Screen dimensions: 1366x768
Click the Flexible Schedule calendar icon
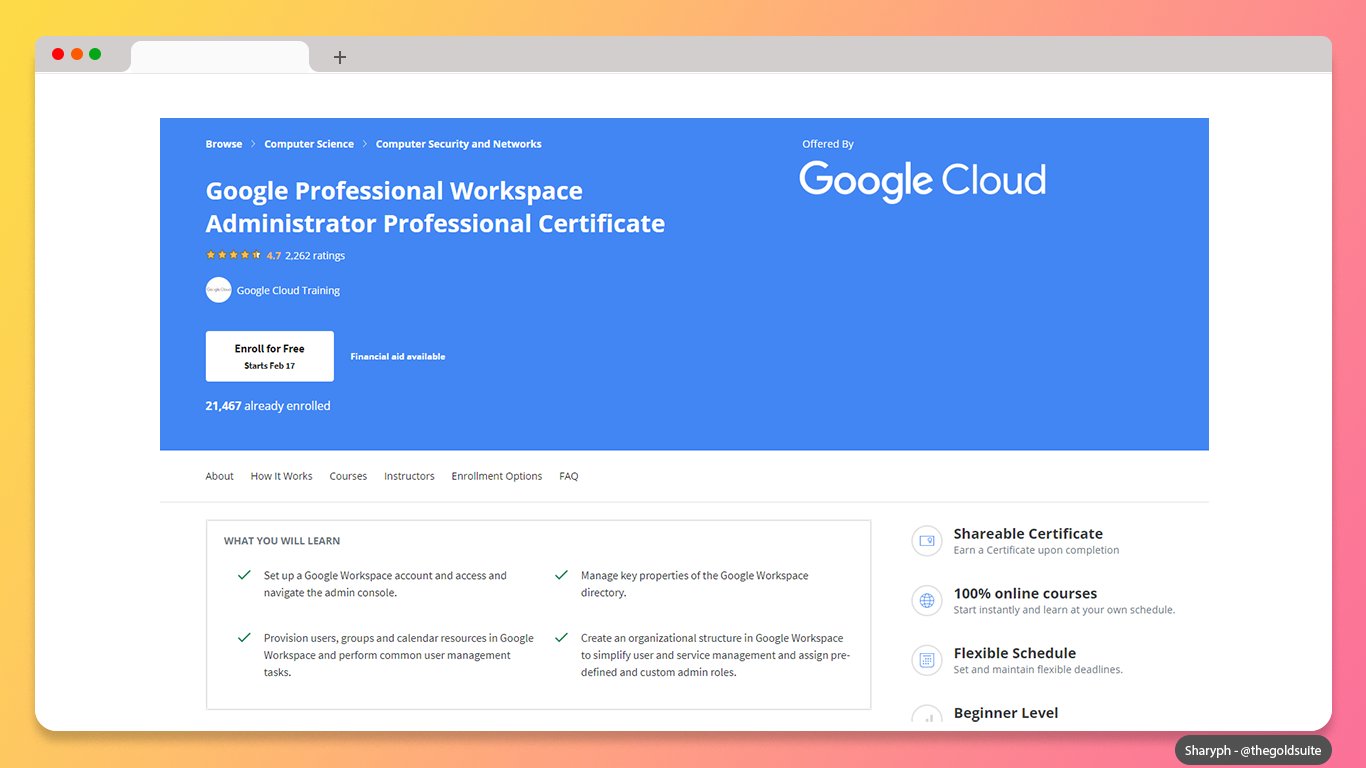(x=927, y=660)
